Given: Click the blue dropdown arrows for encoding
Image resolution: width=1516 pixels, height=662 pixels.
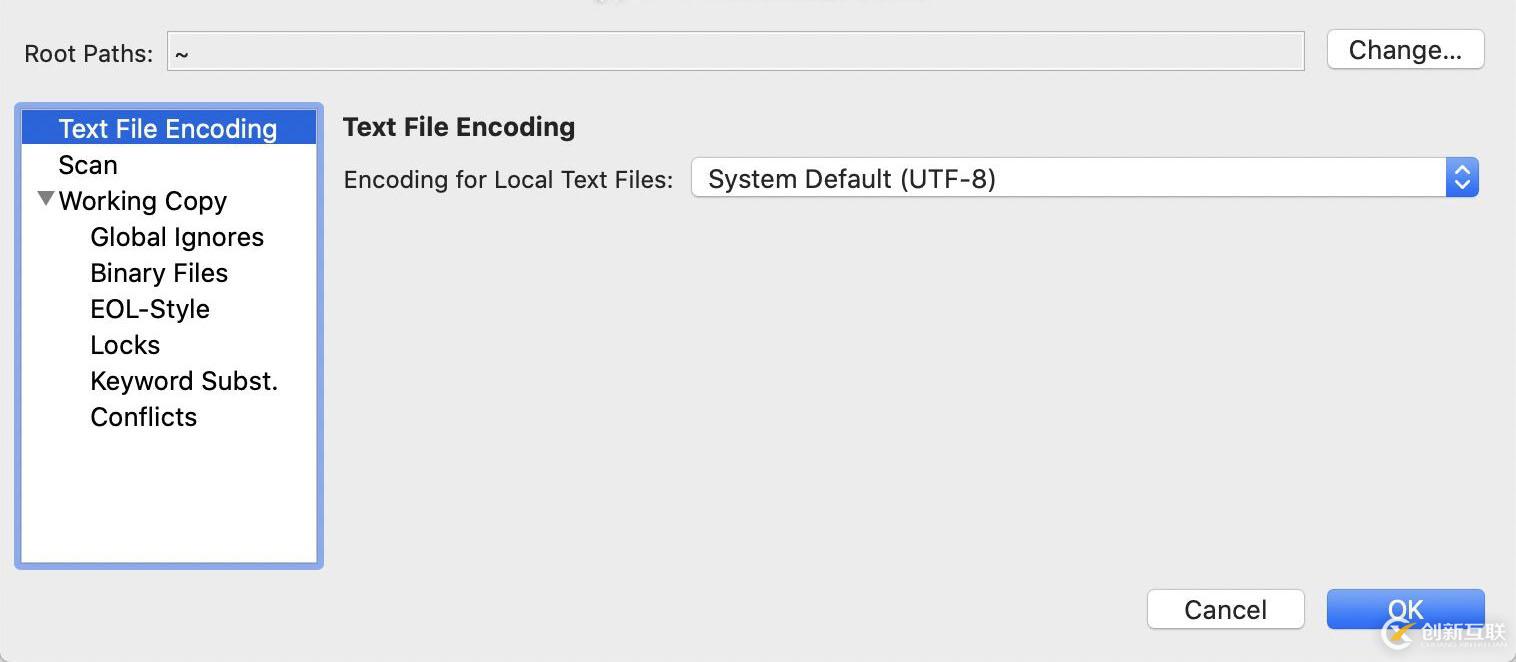Looking at the screenshot, I should 1462,178.
